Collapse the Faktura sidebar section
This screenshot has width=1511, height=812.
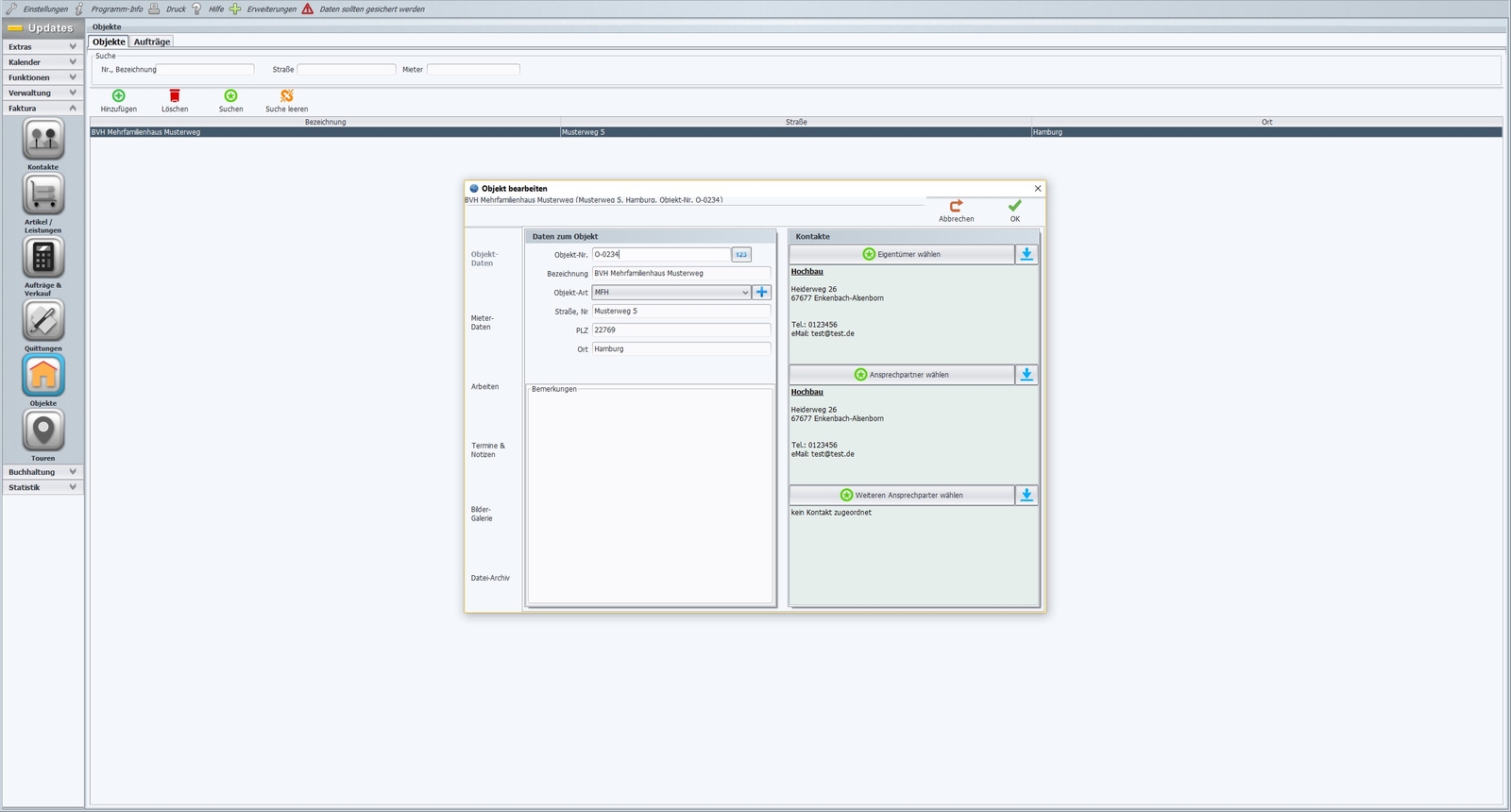pyautogui.click(x=42, y=109)
